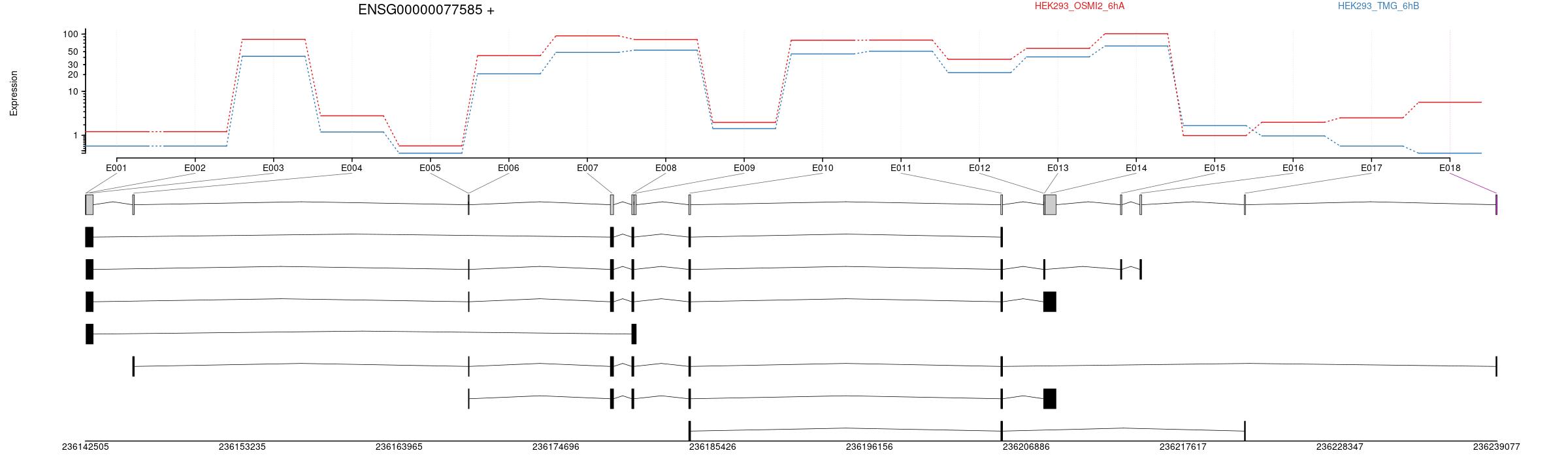Click genomic coordinate 236239077
This screenshot has width=1568, height=457.
(x=1497, y=447)
